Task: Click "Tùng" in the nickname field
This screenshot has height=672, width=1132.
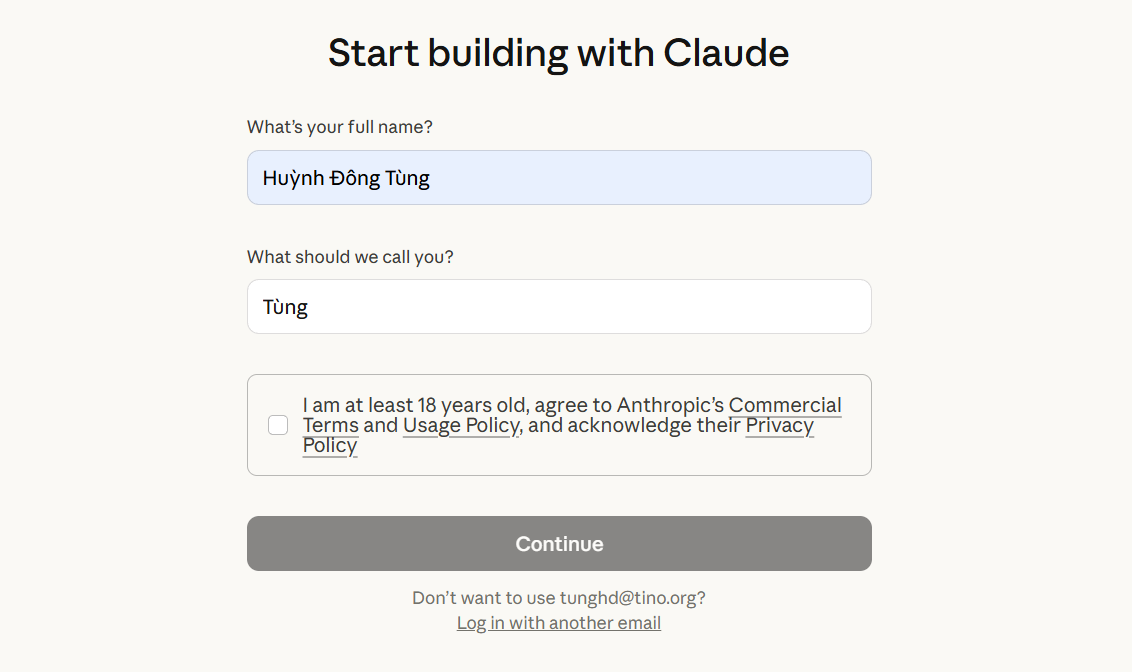Action: pos(286,307)
